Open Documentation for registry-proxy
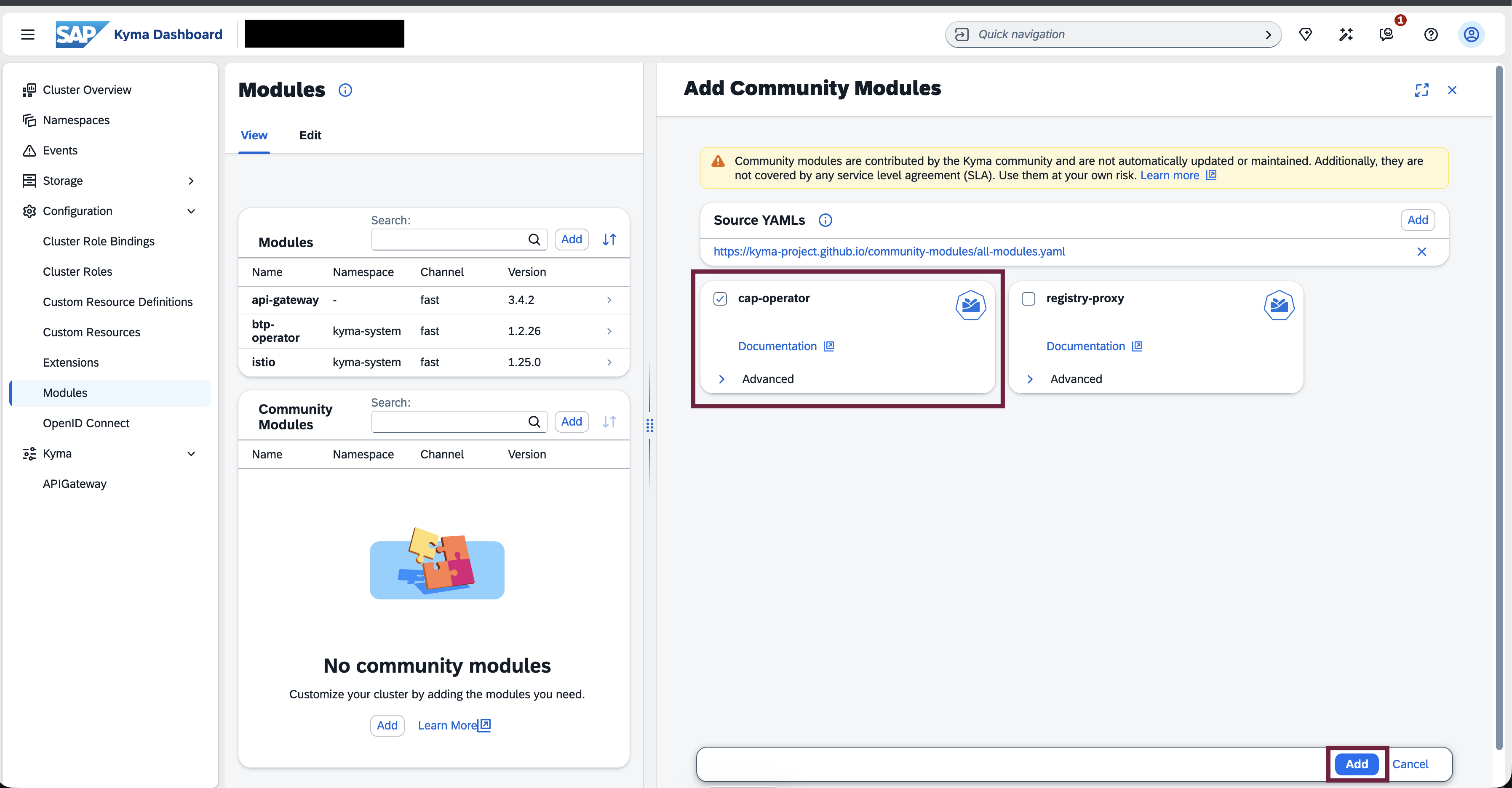The image size is (1512, 788). 1087,346
